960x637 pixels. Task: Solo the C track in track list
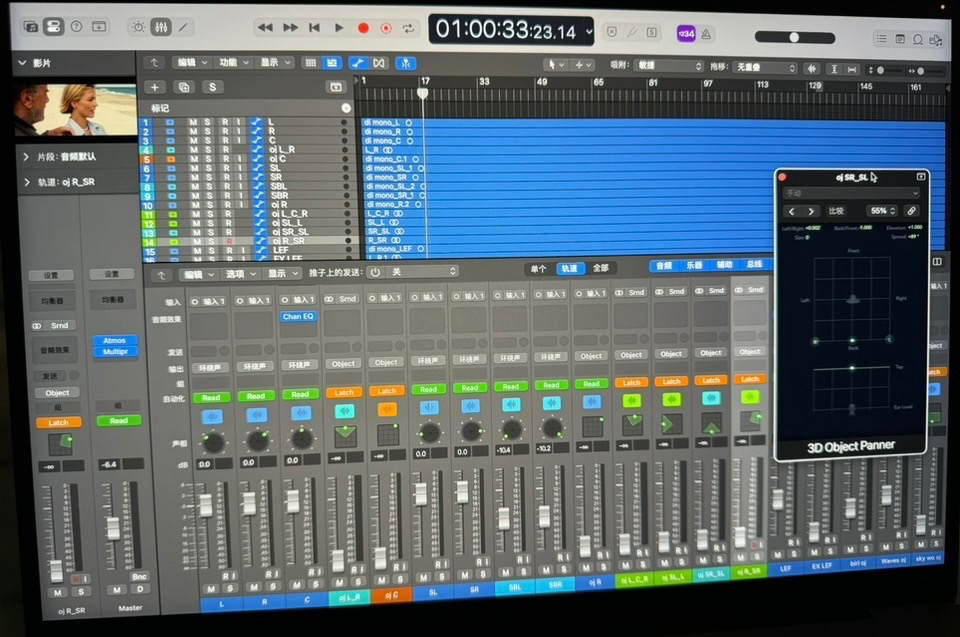pos(208,140)
